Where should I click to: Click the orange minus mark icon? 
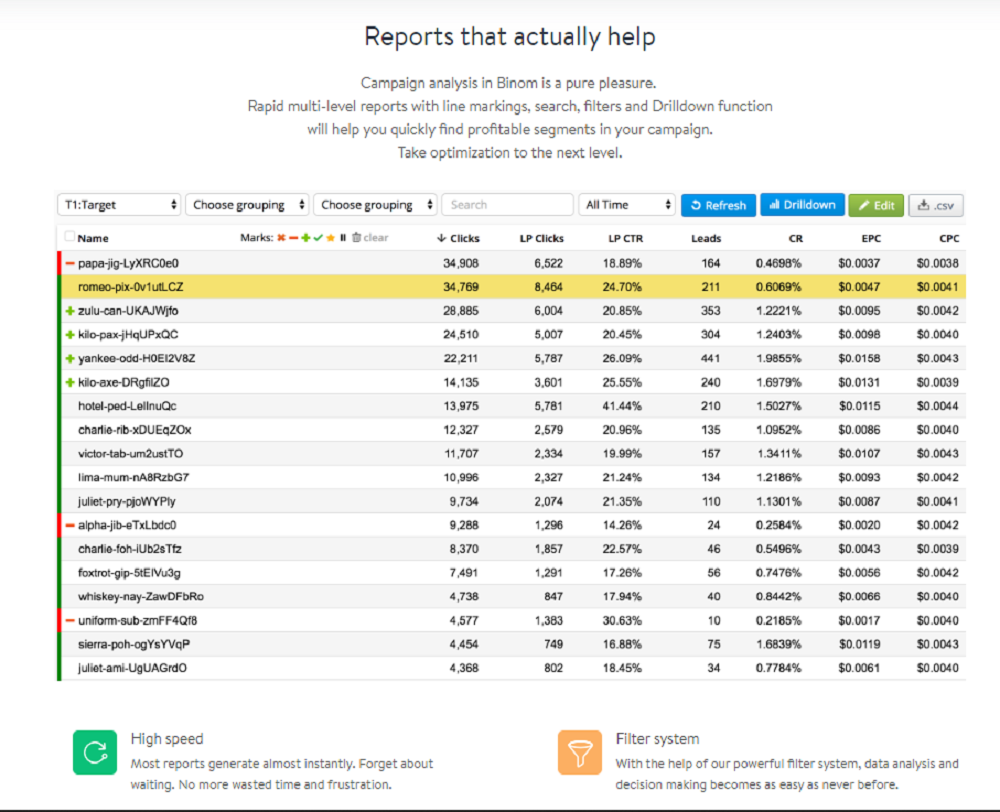293,238
